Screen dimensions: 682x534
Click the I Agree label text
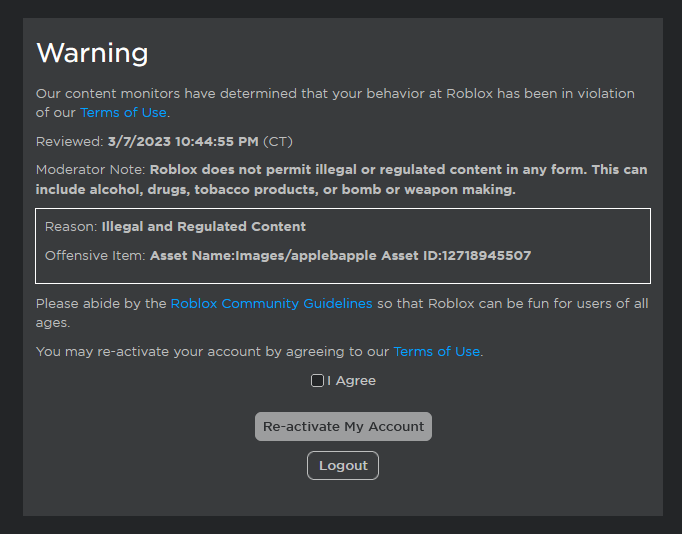[351, 381]
